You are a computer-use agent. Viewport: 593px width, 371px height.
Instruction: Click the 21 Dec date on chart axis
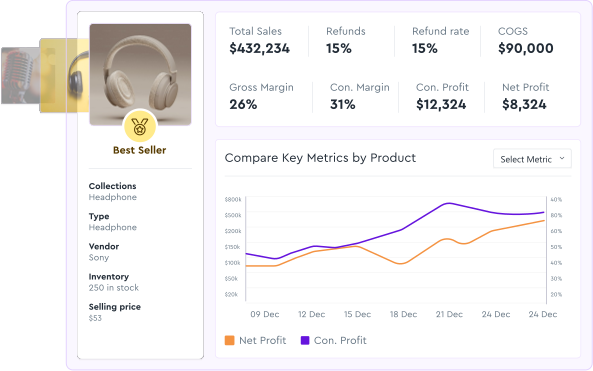449,314
